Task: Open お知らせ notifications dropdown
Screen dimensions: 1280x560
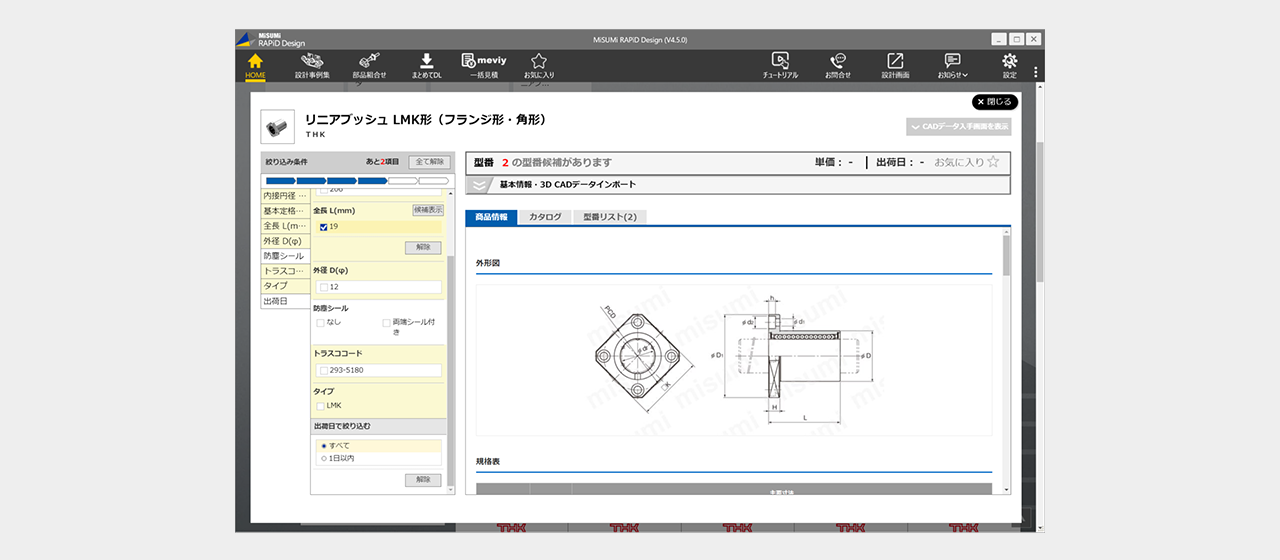Action: [x=952, y=65]
